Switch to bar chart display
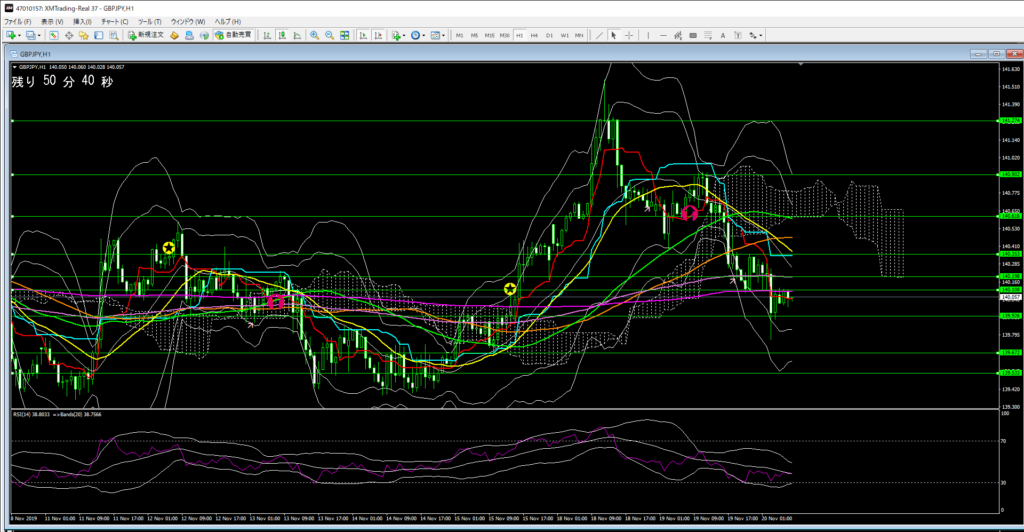The width and height of the screenshot is (1024, 532). click(267, 35)
